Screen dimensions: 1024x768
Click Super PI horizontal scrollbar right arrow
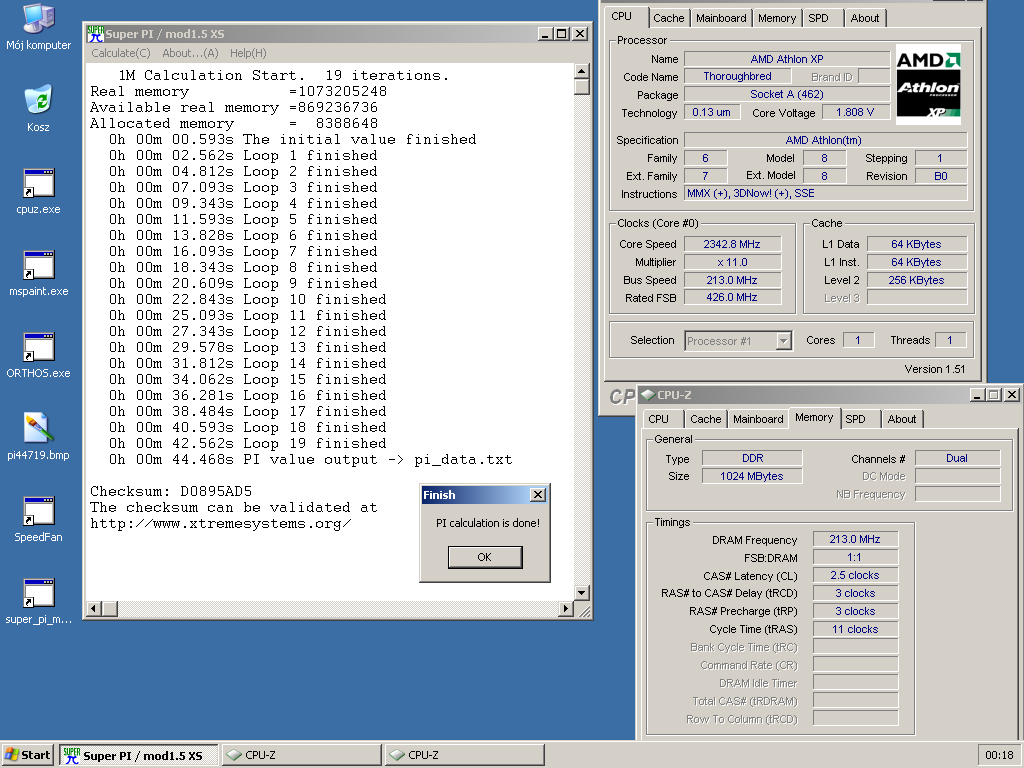click(566, 609)
